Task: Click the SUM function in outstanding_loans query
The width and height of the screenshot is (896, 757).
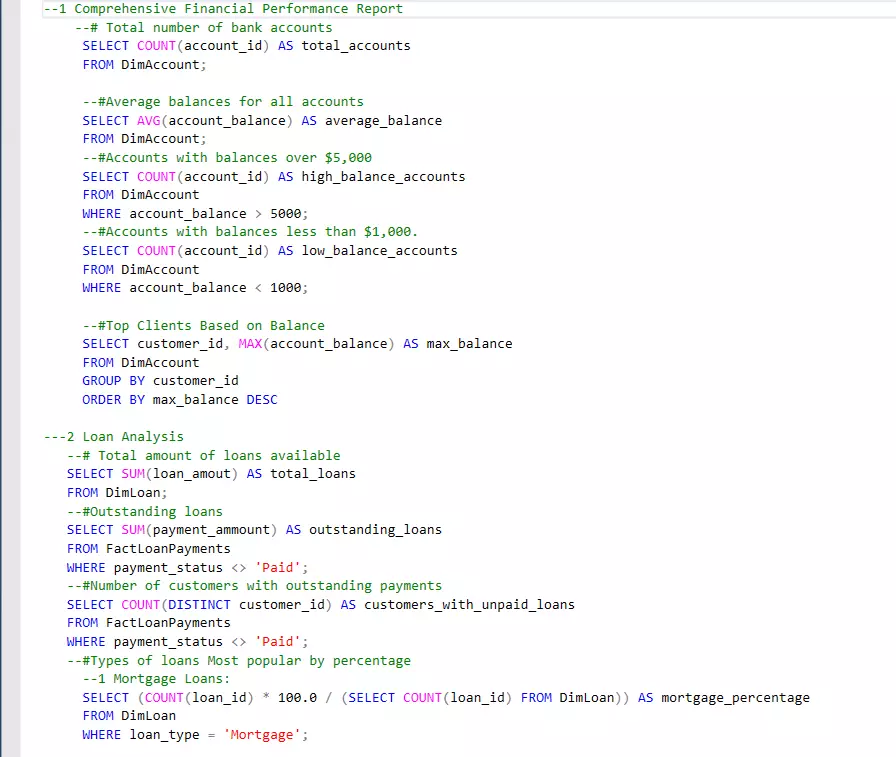Action: coord(136,529)
